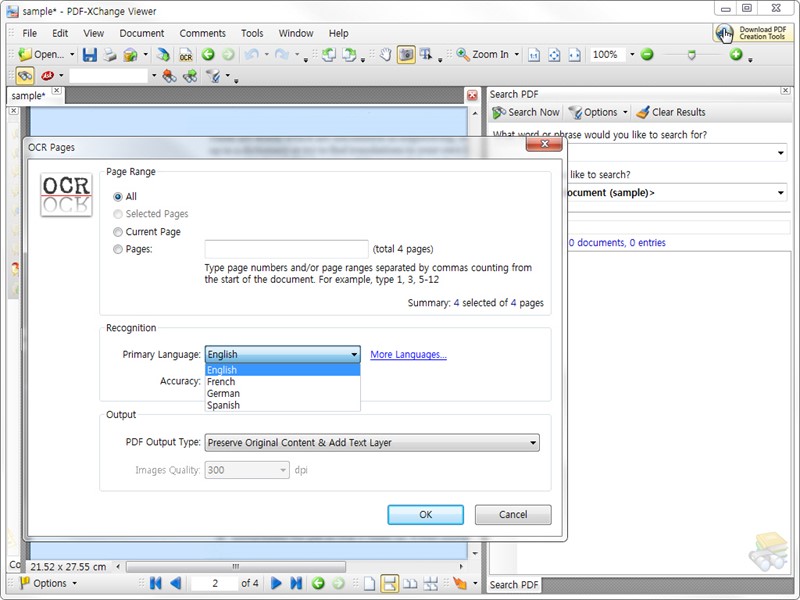The height and width of the screenshot is (600, 800).
Task: Activate the Snapshot camera tool
Action: [x=406, y=55]
